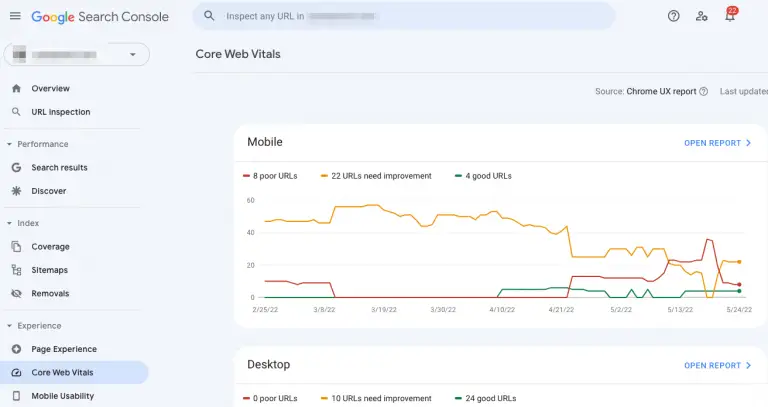The width and height of the screenshot is (768, 407).
Task: Open the user settings people icon
Action: pyautogui.click(x=701, y=16)
